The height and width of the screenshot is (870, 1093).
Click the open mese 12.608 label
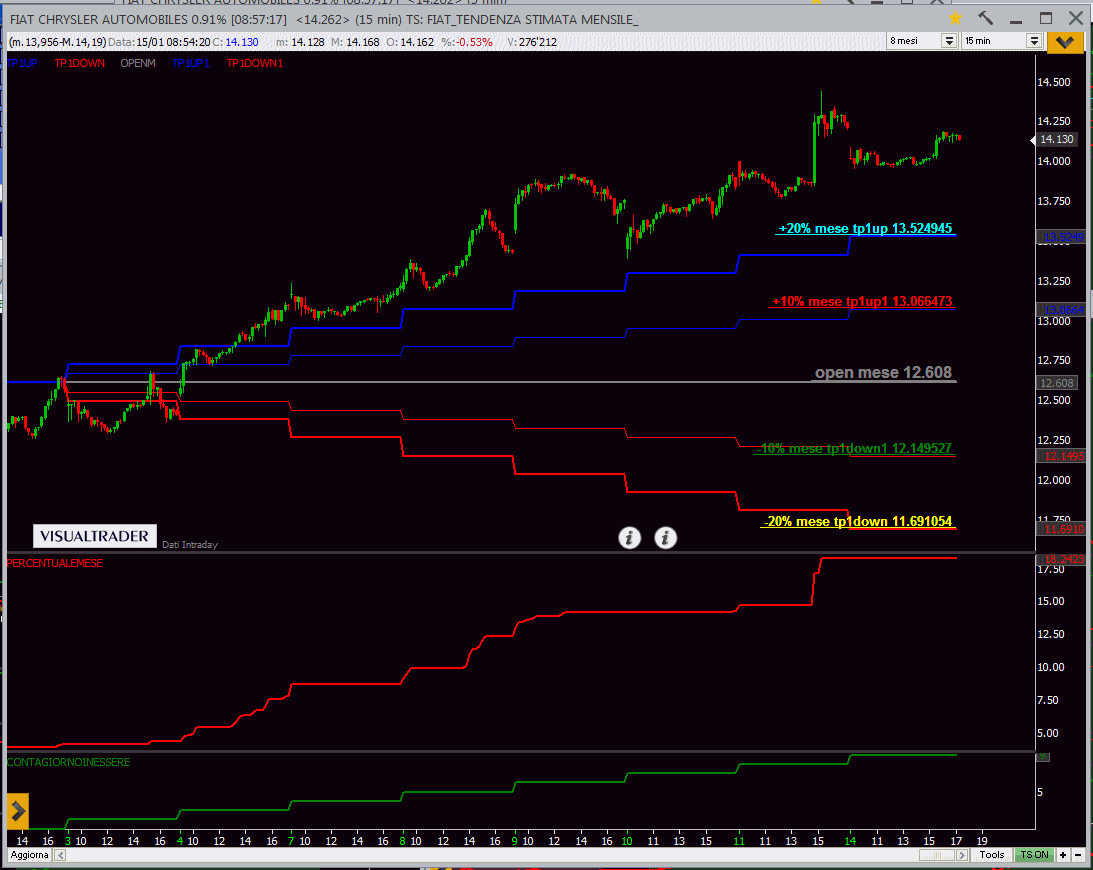click(883, 373)
